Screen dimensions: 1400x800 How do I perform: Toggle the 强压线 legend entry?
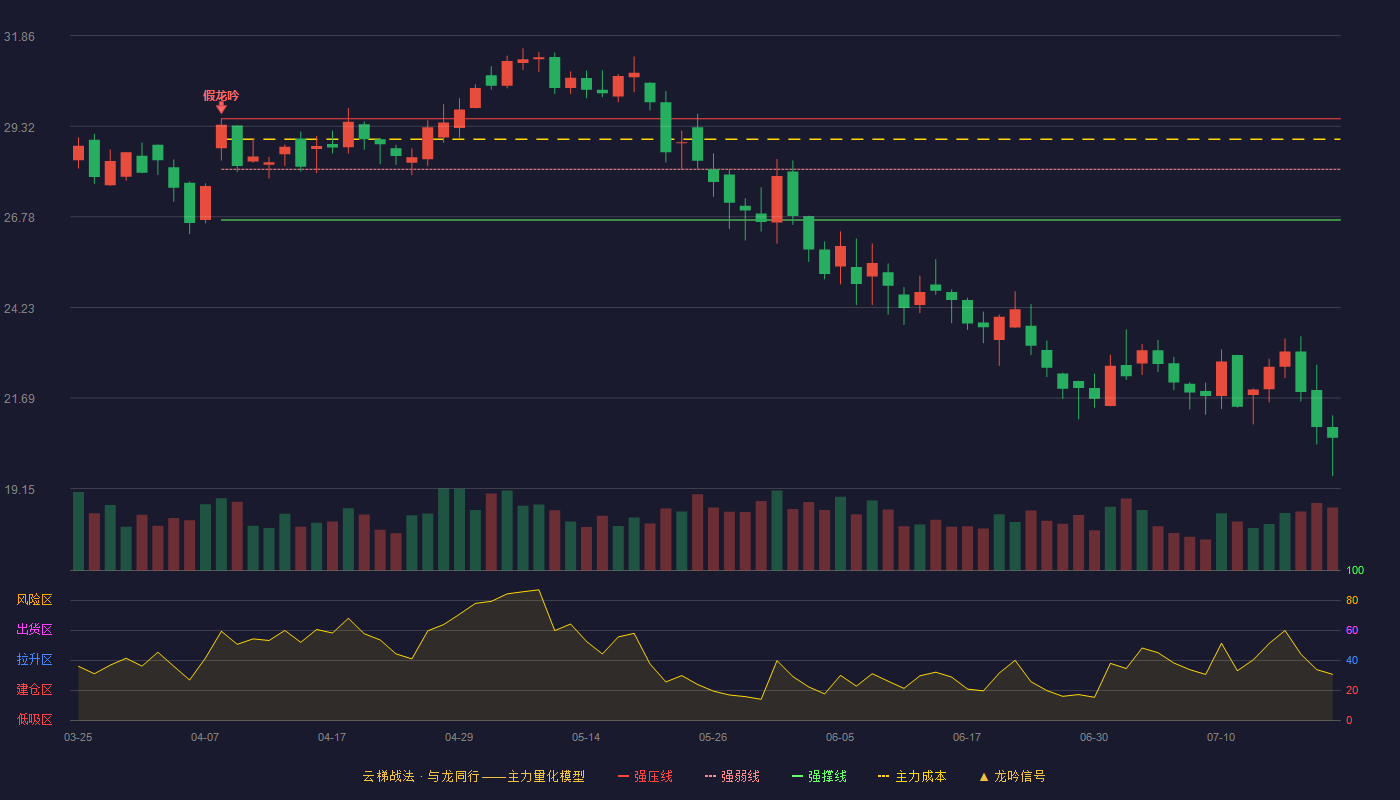[x=645, y=776]
